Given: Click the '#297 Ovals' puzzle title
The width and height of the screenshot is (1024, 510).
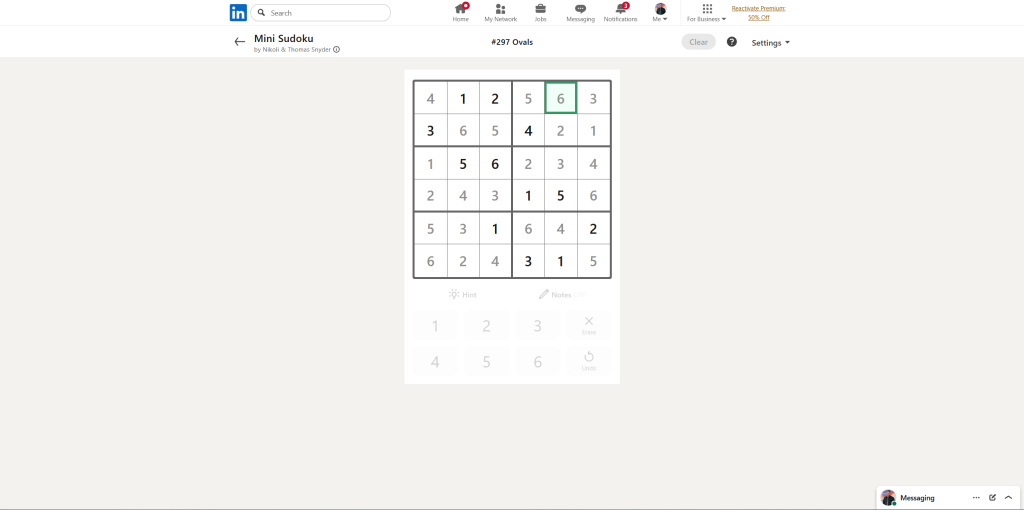Looking at the screenshot, I should tap(512, 42).
